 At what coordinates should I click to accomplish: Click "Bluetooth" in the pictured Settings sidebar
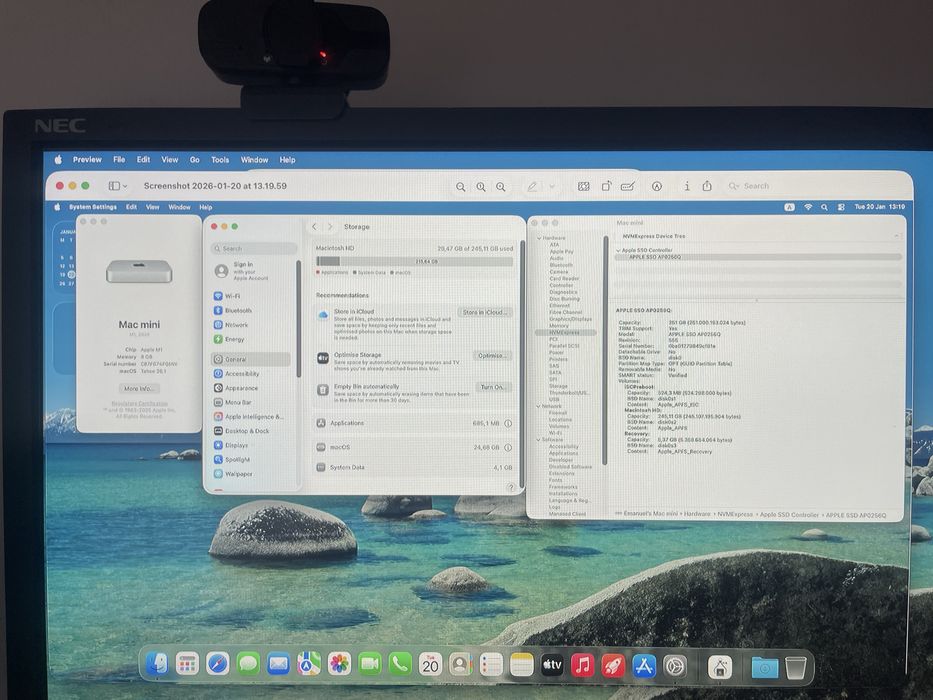pyautogui.click(x=238, y=310)
